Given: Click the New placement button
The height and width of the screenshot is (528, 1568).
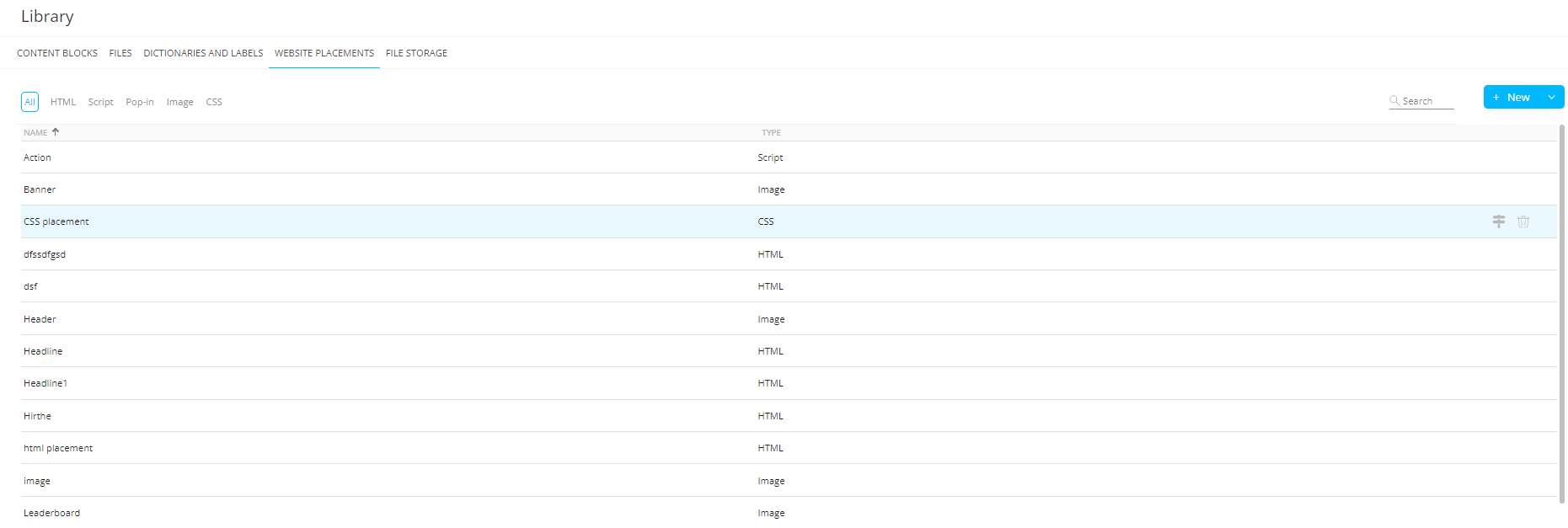Looking at the screenshot, I should [1512, 98].
